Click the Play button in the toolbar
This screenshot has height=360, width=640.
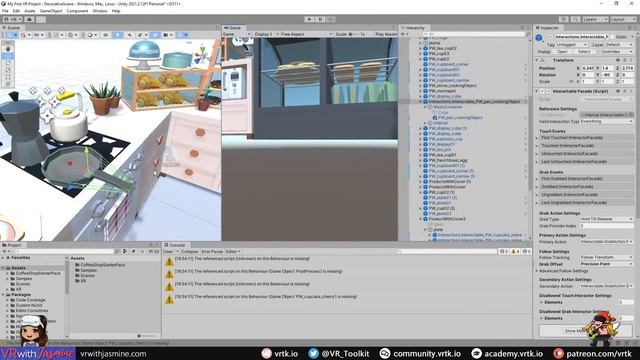[x=309, y=19]
